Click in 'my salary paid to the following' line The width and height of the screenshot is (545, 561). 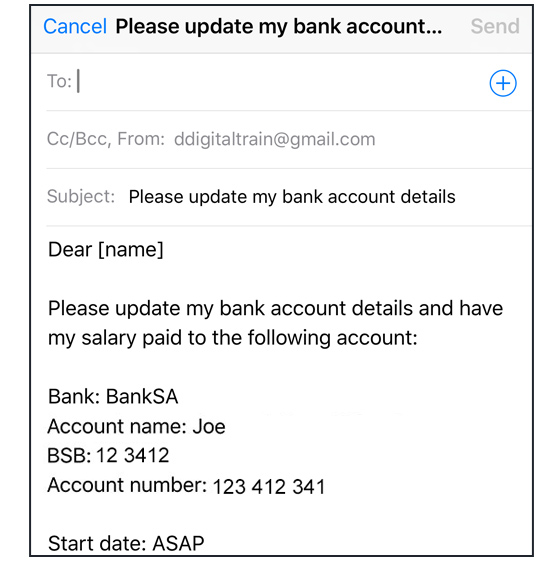tap(233, 338)
